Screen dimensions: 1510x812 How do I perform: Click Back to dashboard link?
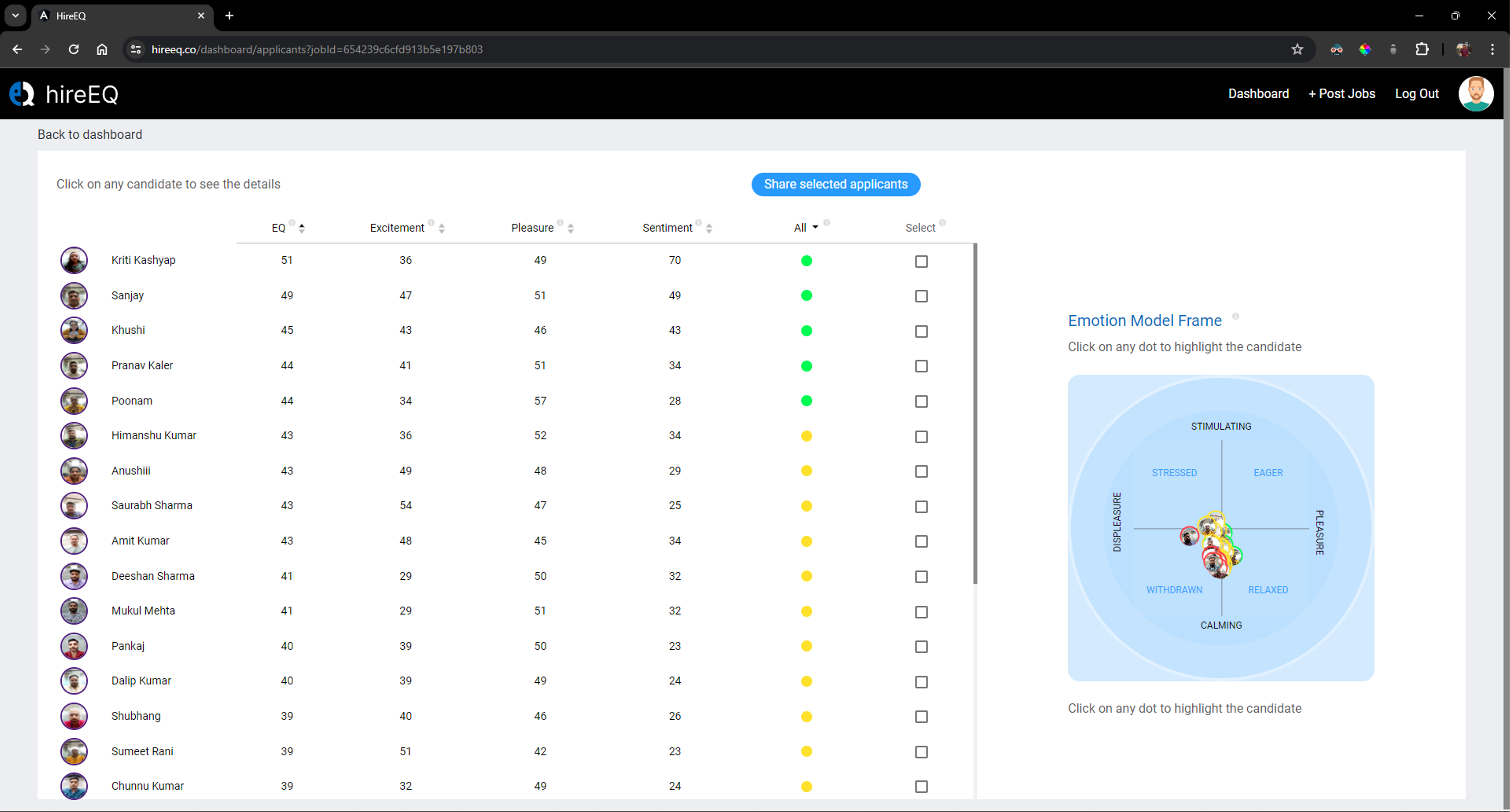click(90, 135)
